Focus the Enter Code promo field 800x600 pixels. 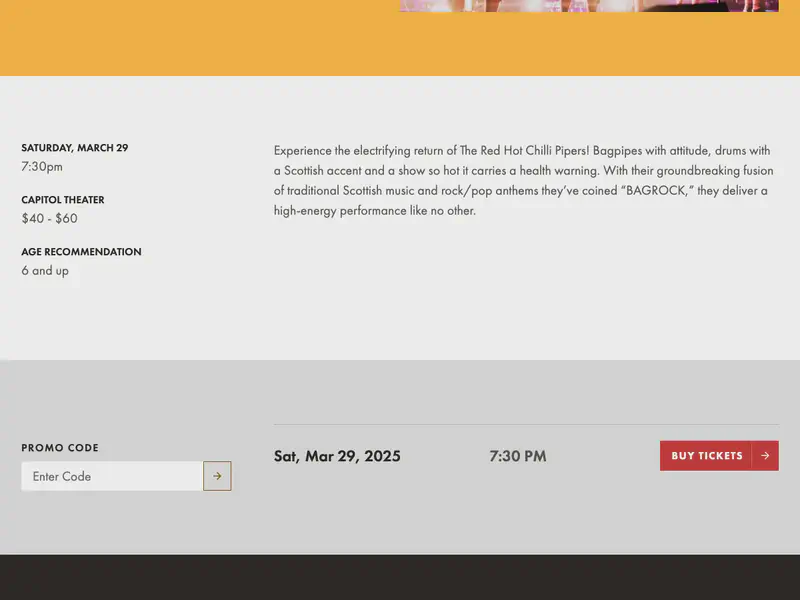point(112,476)
